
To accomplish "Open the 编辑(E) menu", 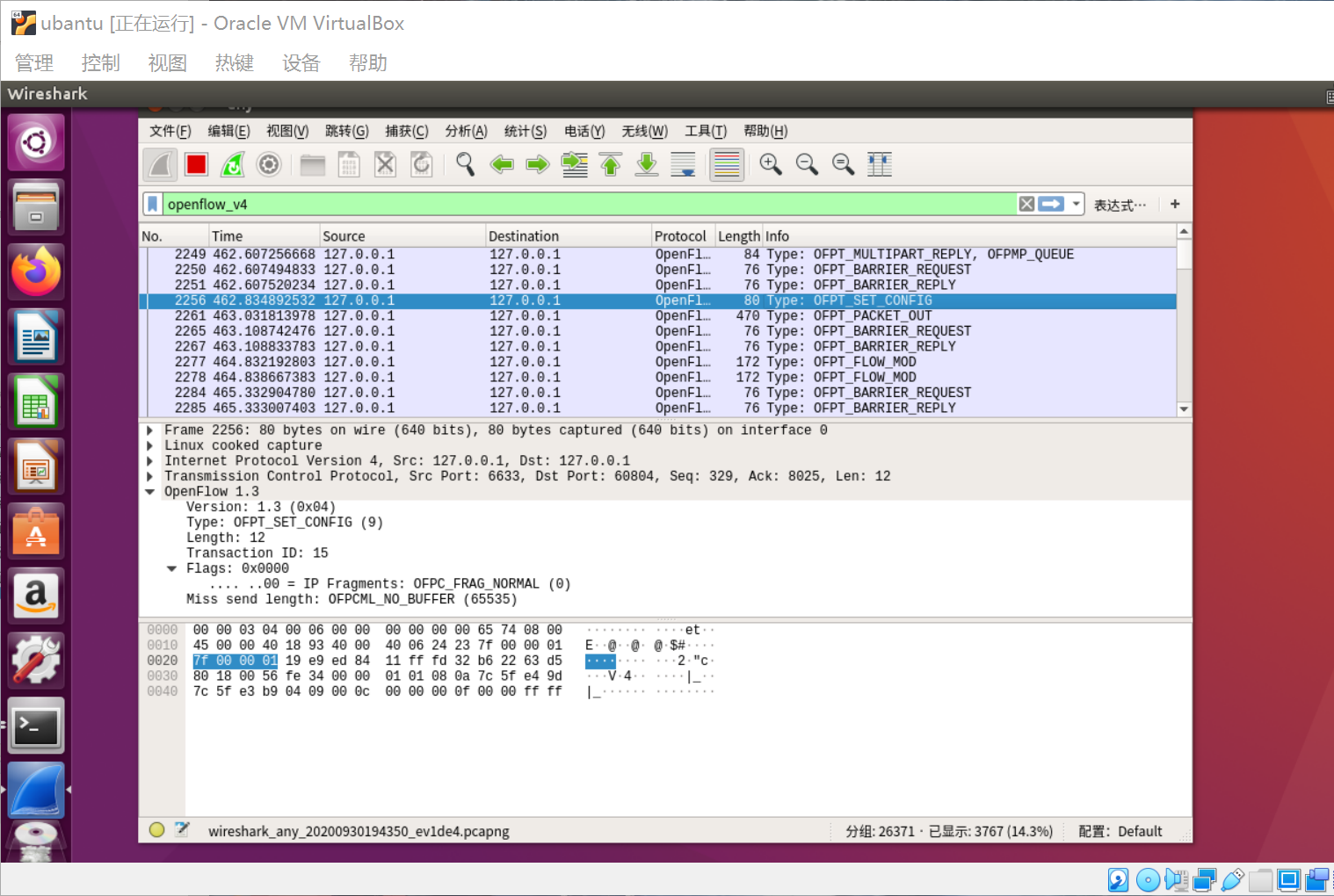I will pyautogui.click(x=229, y=131).
